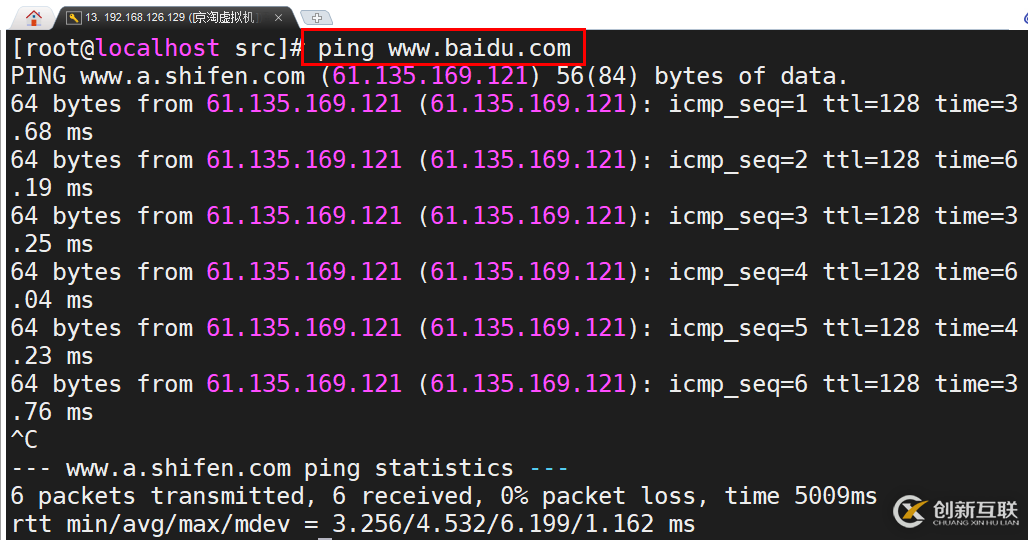The height and width of the screenshot is (540, 1028).
Task: Click the highlighted ping www.baidu.com command
Action: [443, 47]
